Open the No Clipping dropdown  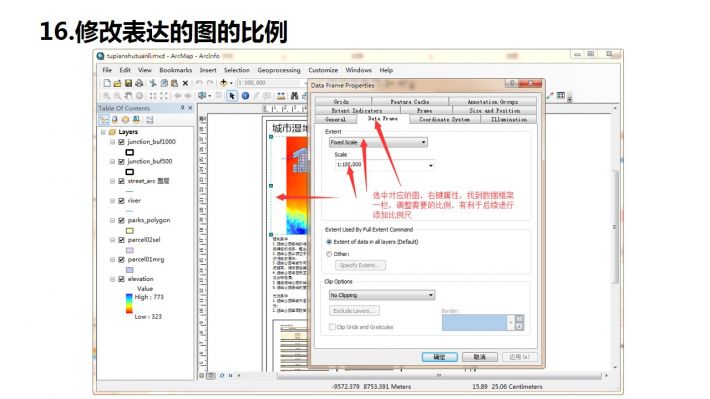pyautogui.click(x=382, y=295)
